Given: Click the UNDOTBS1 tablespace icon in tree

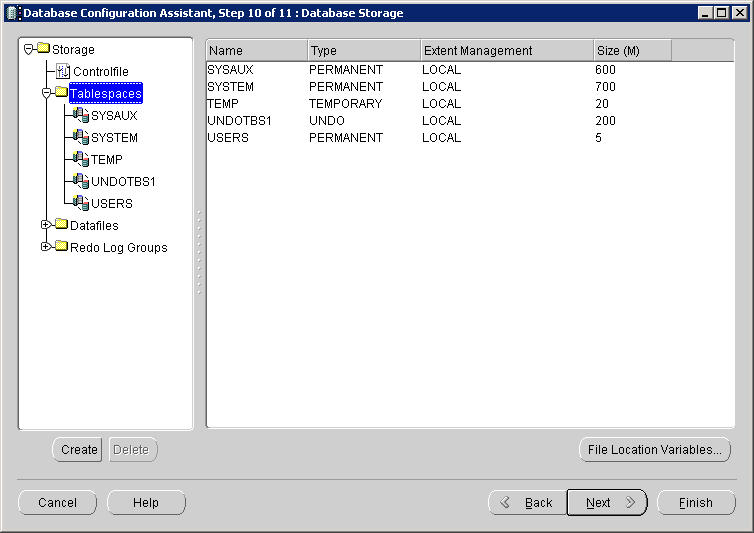Looking at the screenshot, I should 81,181.
